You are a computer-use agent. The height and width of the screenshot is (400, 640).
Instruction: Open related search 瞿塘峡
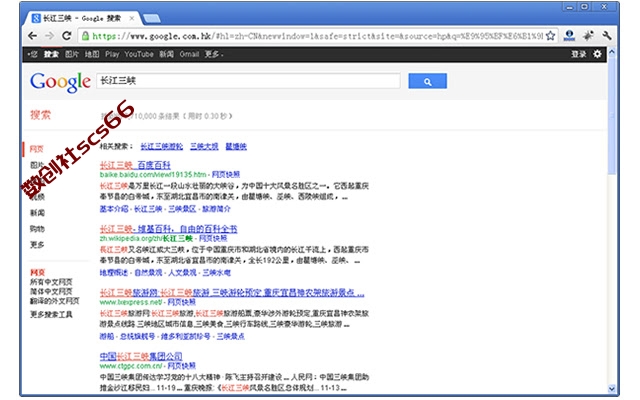[236, 146]
